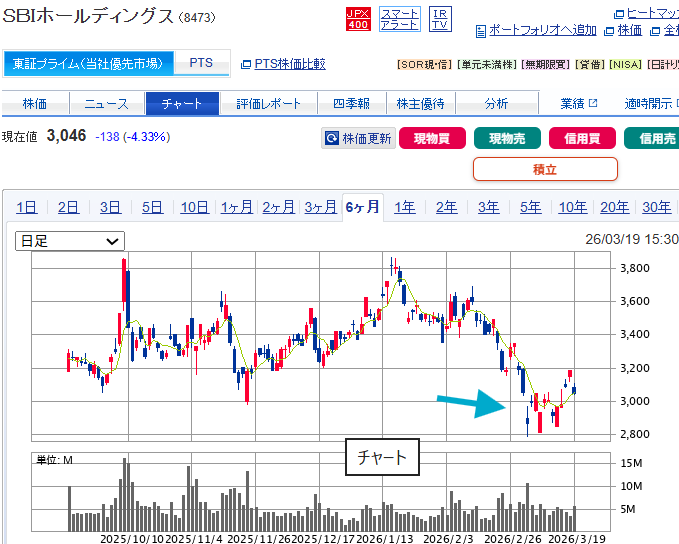
Task: Open the 業績 external link tab
Action: tap(578, 104)
